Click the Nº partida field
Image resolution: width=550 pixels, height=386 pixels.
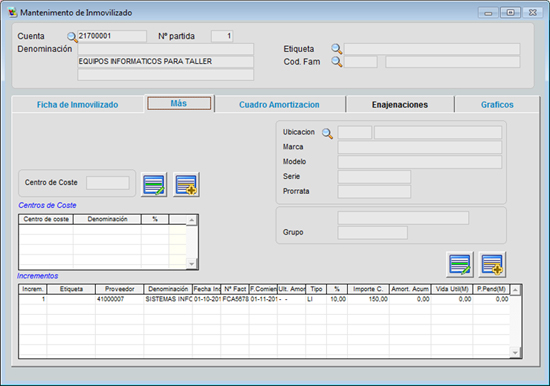tap(222, 36)
